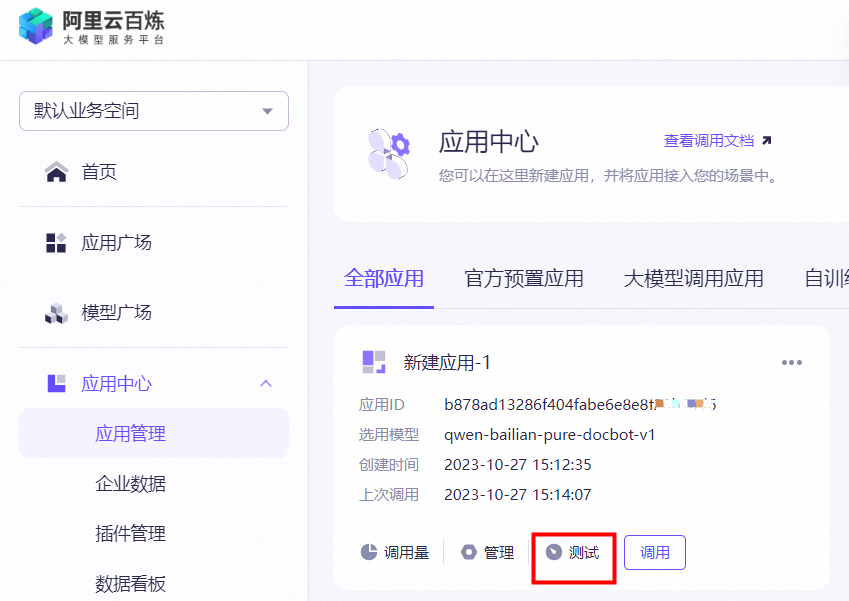Switch to the 官方预置应用 tab
The width and height of the screenshot is (849, 601).
point(524,279)
